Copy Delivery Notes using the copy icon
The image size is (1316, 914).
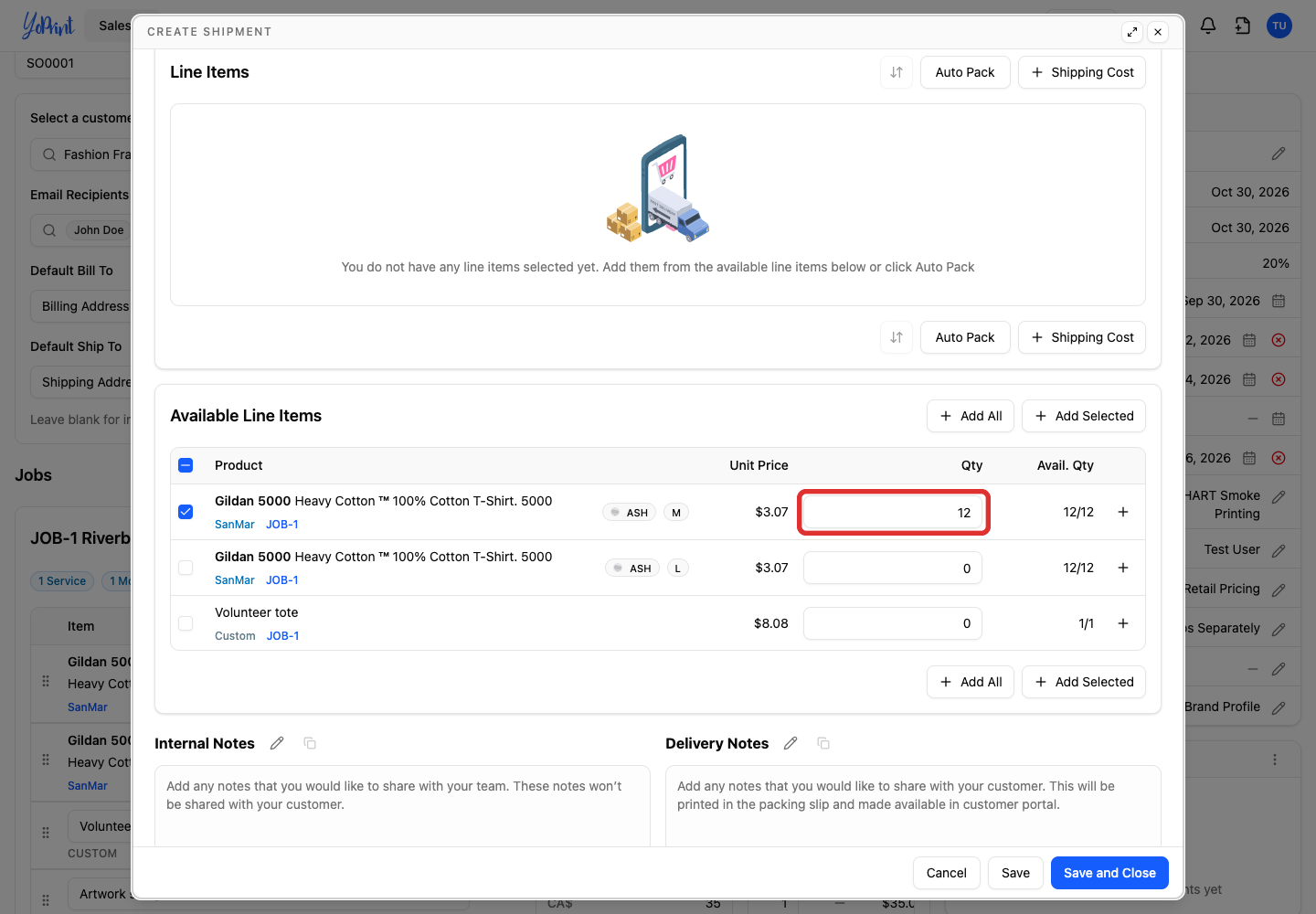pos(823,743)
